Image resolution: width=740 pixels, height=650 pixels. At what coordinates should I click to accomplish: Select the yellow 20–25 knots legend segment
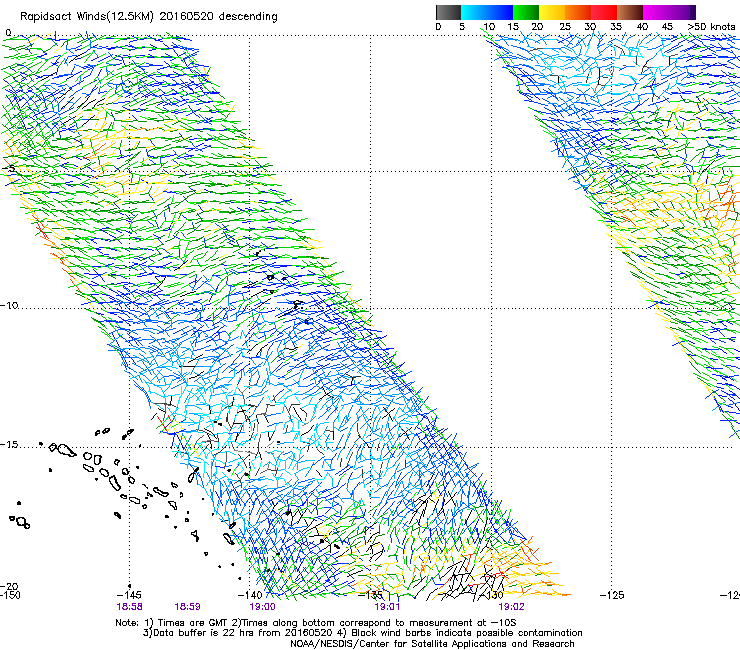point(552,12)
